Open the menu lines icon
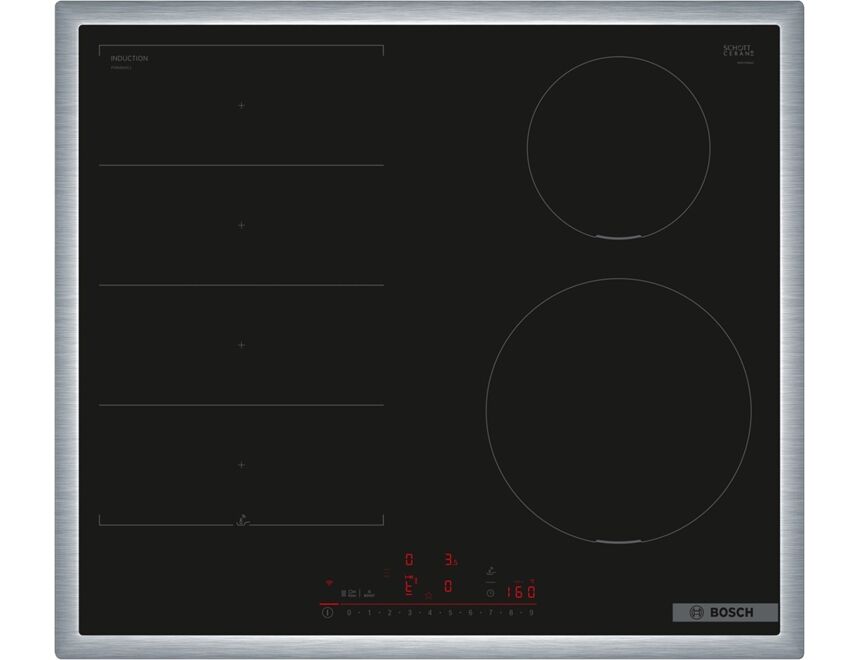This screenshot has width=860, height=660. click(x=387, y=571)
